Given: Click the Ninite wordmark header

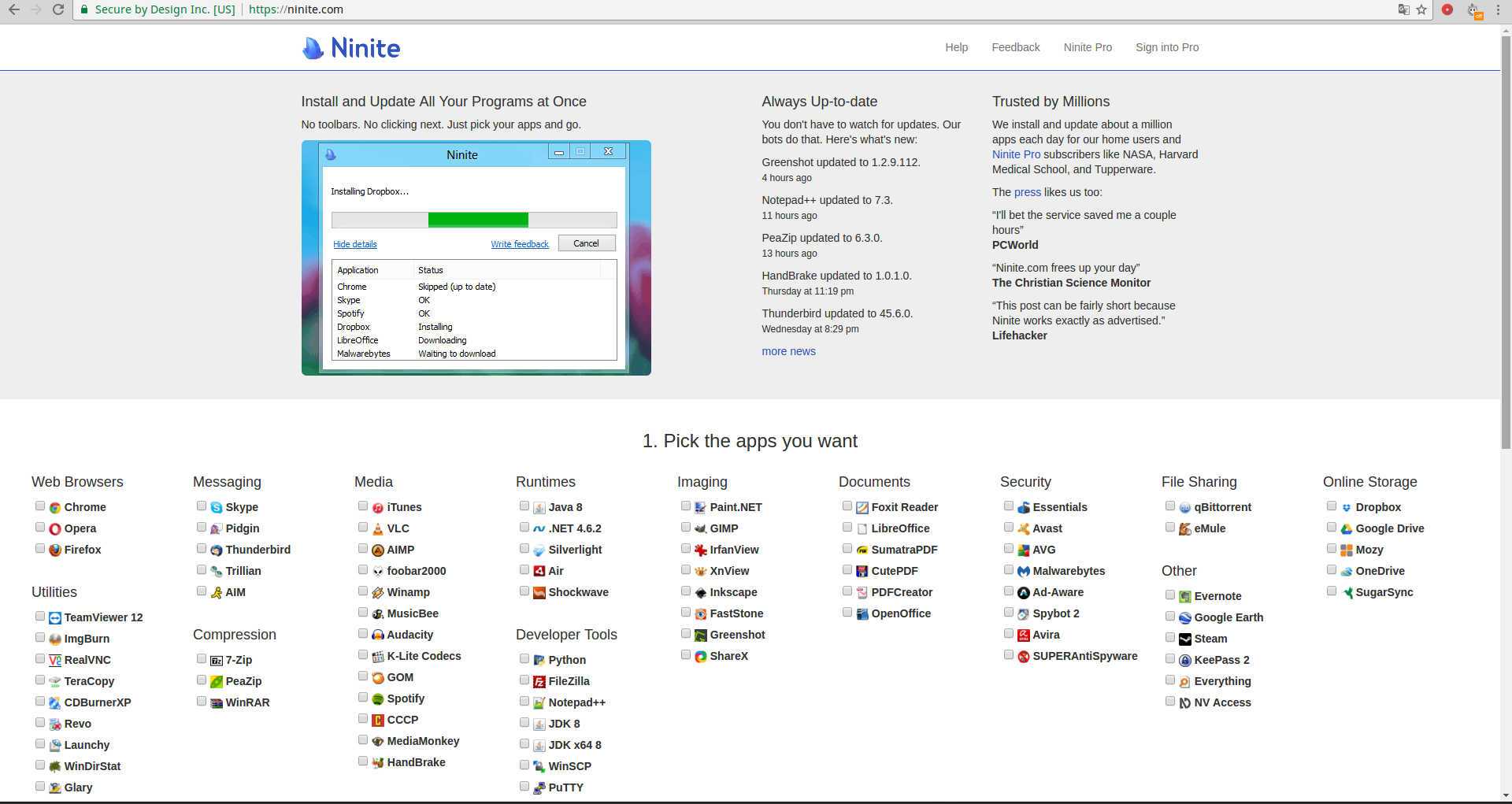Looking at the screenshot, I should coord(365,48).
